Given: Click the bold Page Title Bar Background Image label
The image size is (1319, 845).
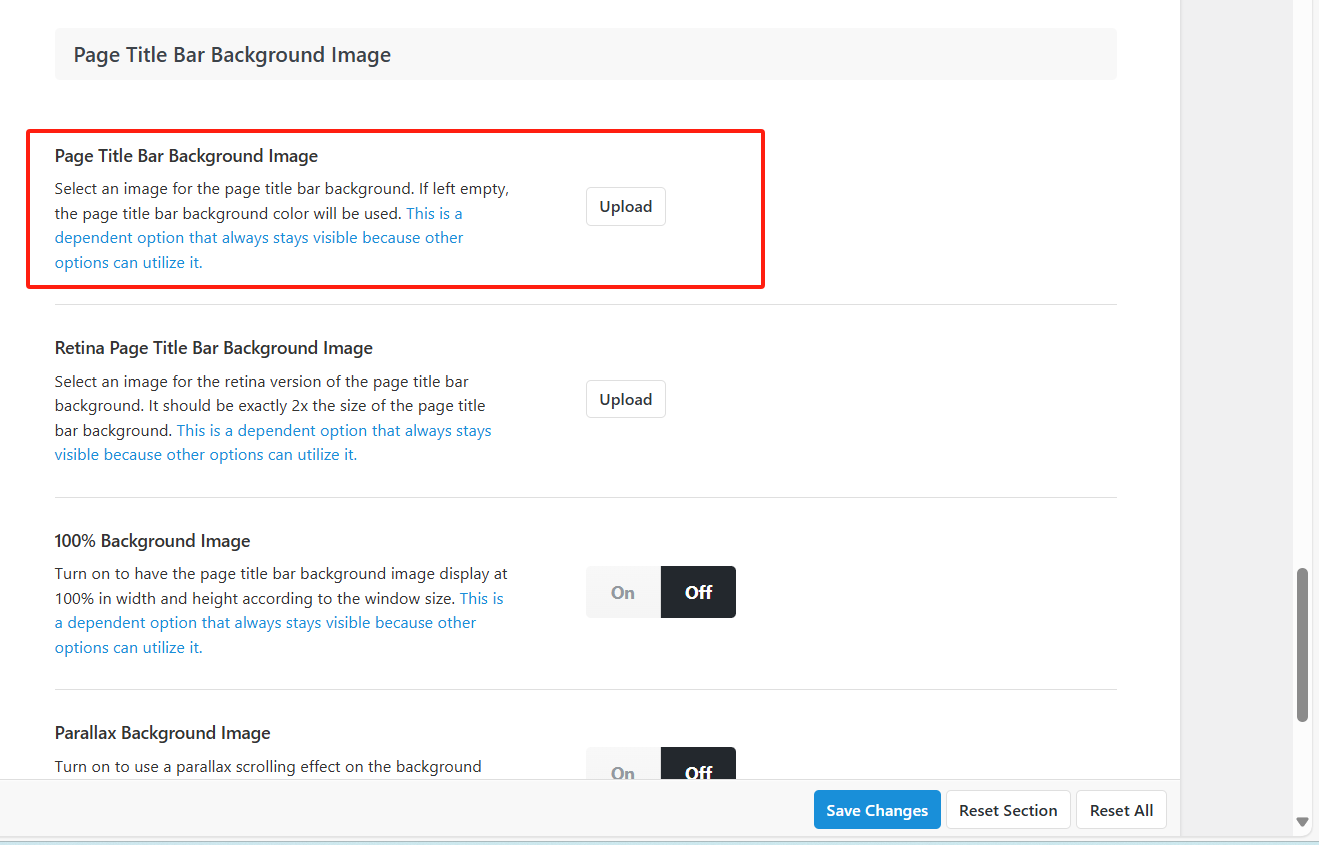Looking at the screenshot, I should (x=186, y=156).
